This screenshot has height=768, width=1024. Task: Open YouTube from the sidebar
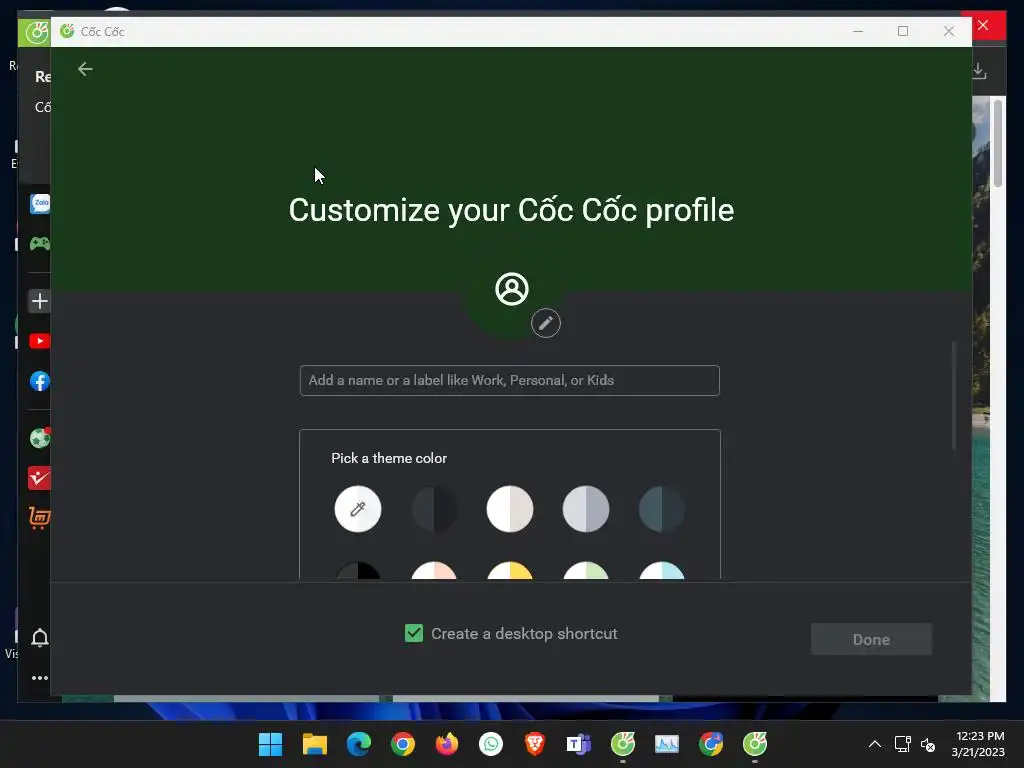40,342
